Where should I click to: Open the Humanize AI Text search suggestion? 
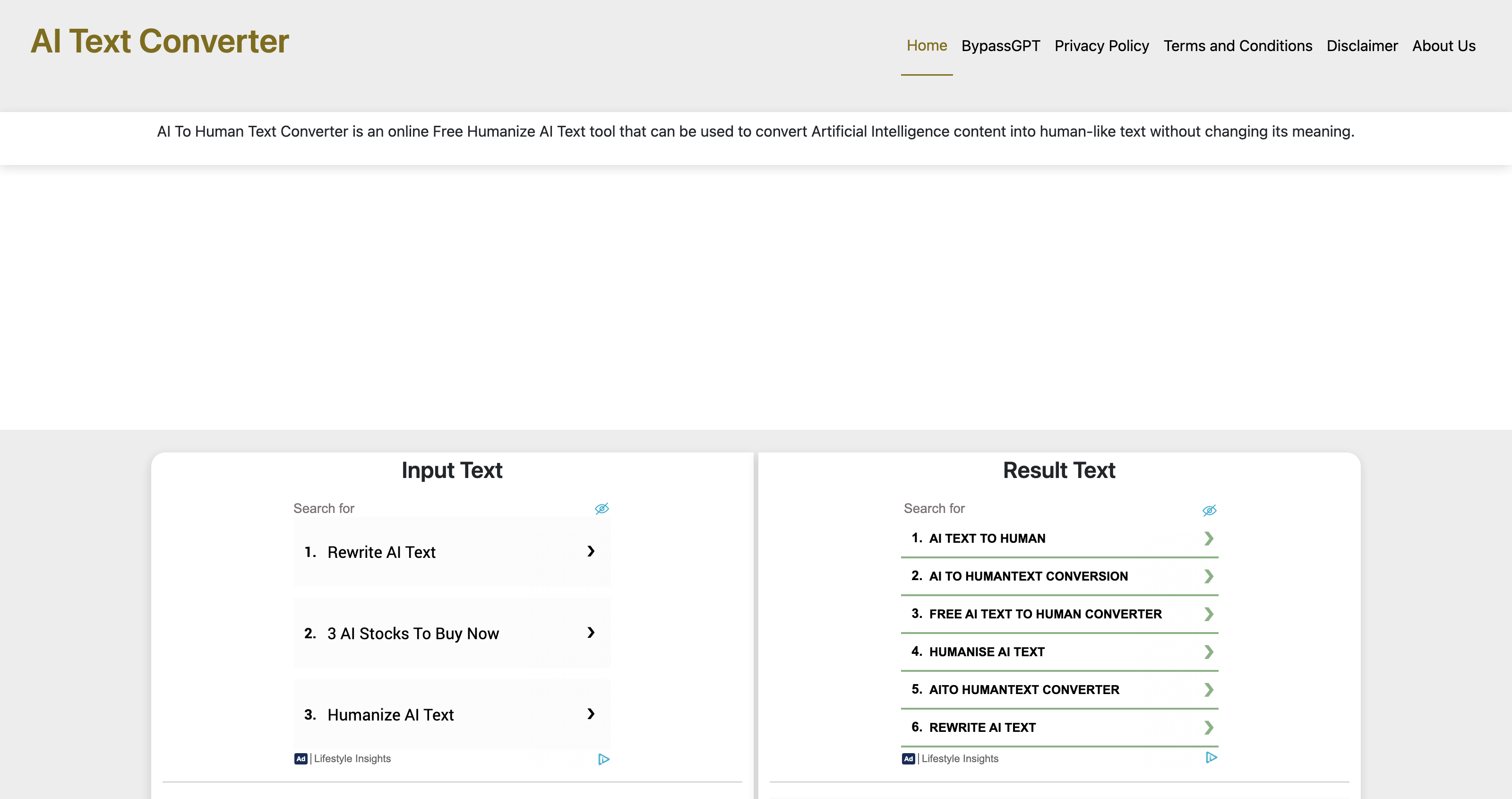click(x=452, y=714)
